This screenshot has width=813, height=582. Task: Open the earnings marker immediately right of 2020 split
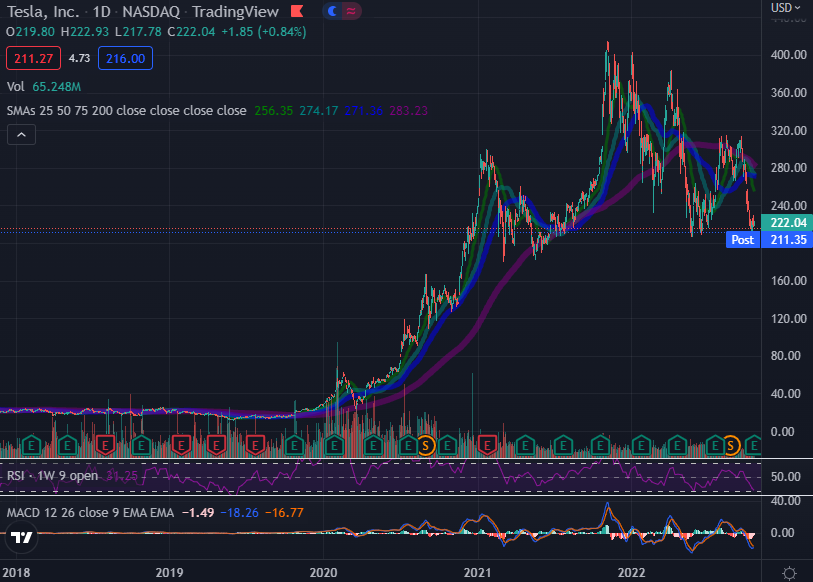(x=447, y=445)
